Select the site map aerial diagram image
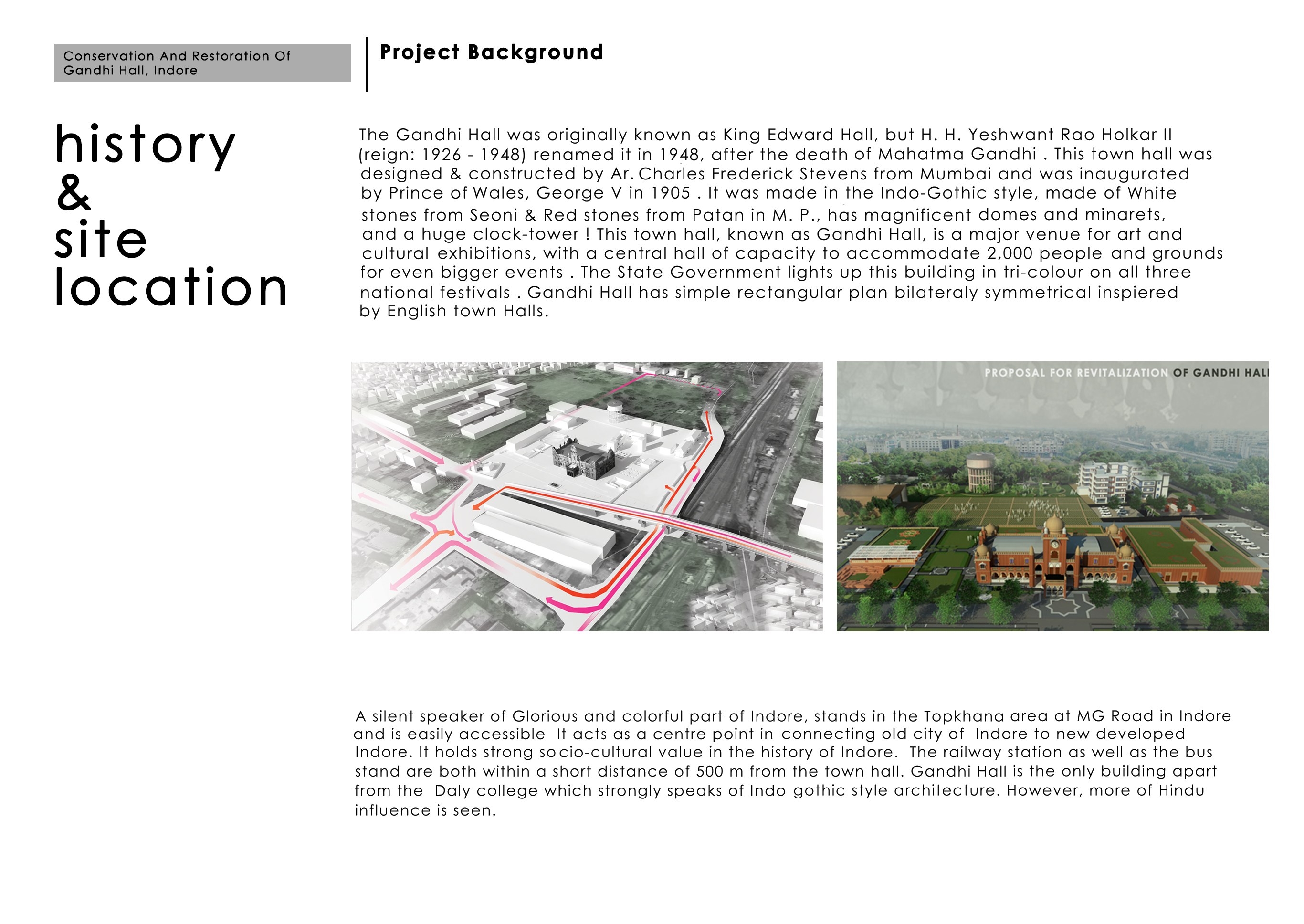The height and width of the screenshot is (924, 1304). [x=586, y=496]
